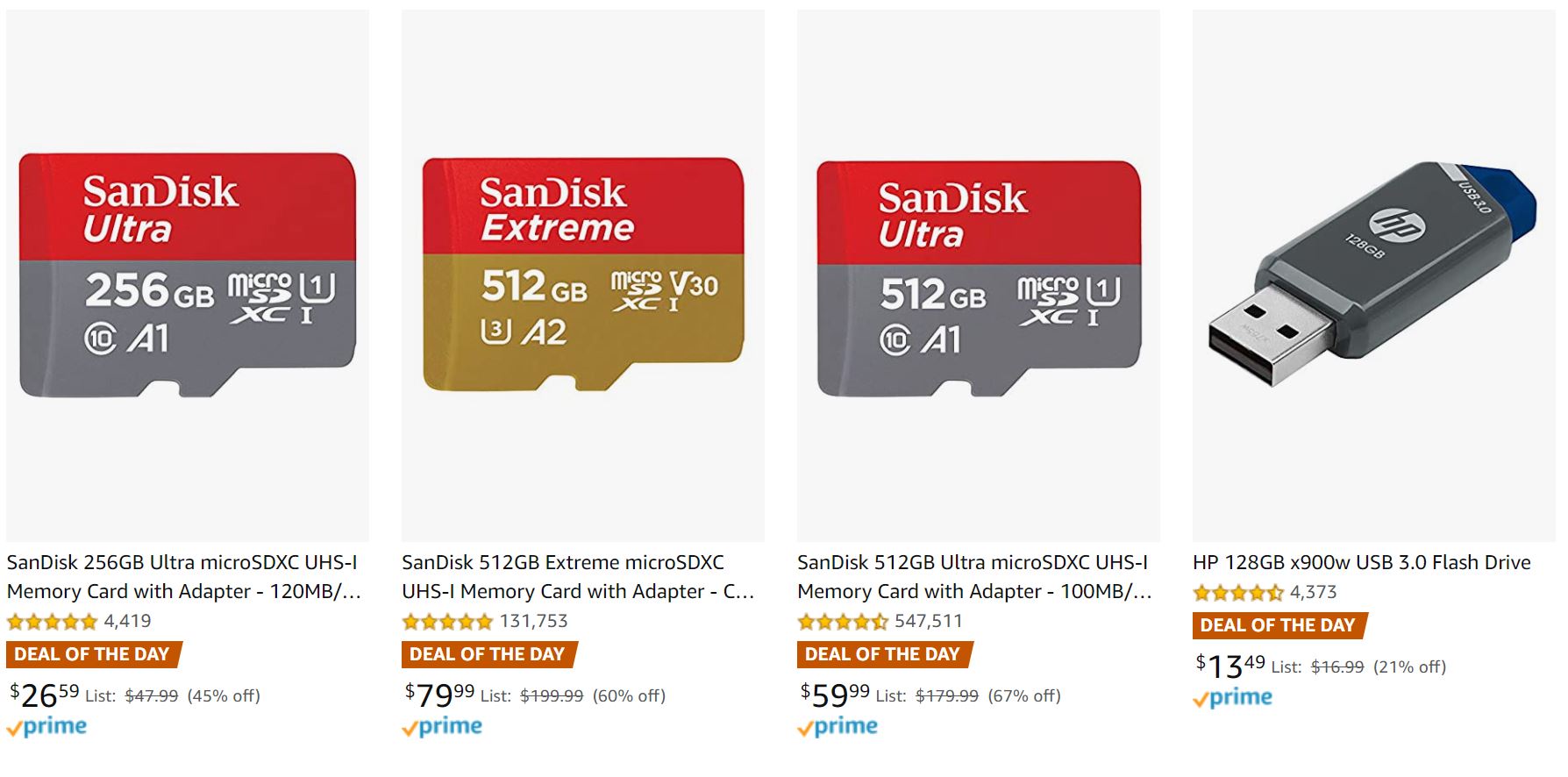
Task: Open the SanDisk 256GB Ultra card image
Action: pyautogui.click(x=188, y=275)
